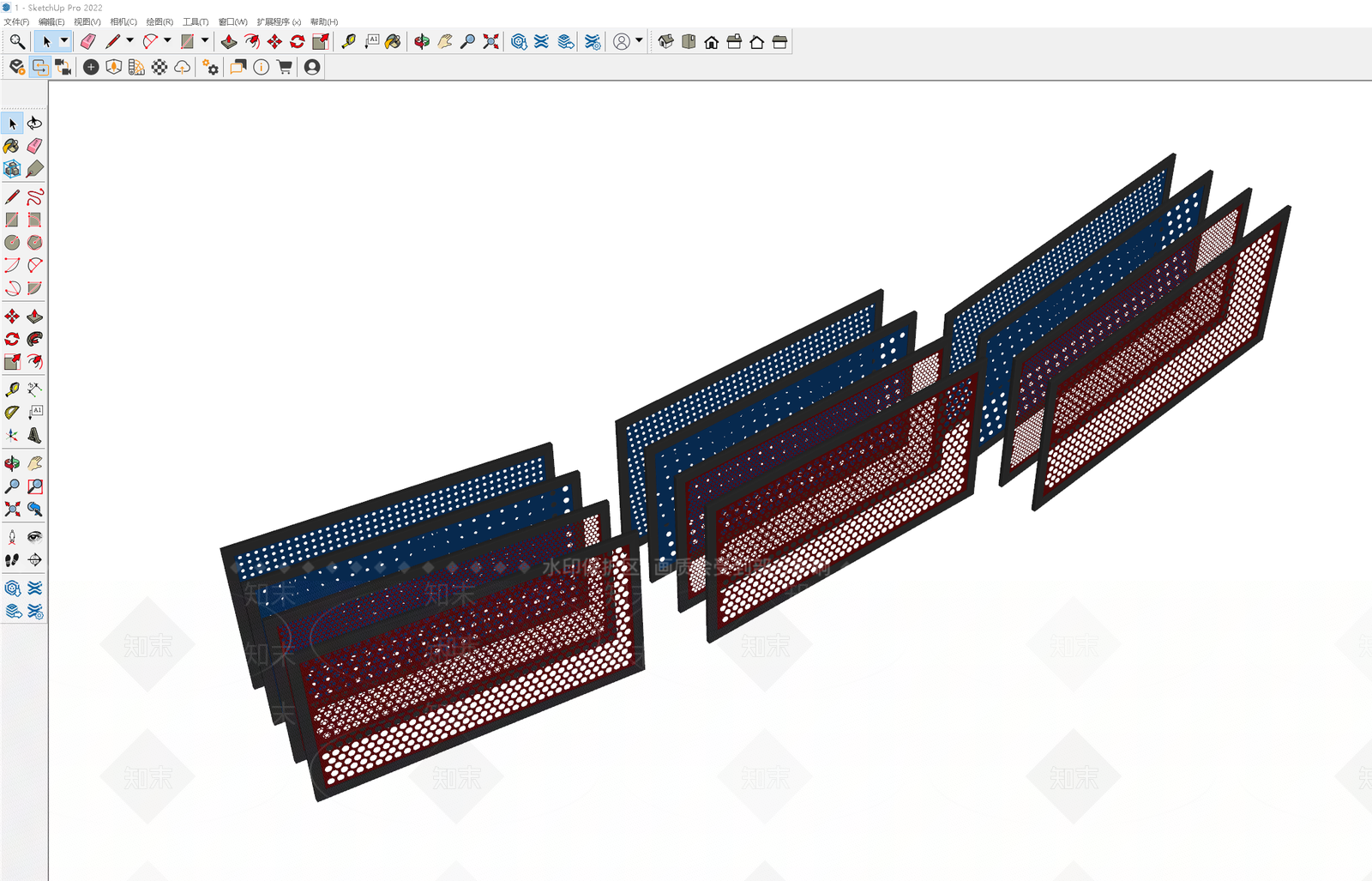
Task: Select the Rotated Rectangle tool
Action: [x=34, y=220]
